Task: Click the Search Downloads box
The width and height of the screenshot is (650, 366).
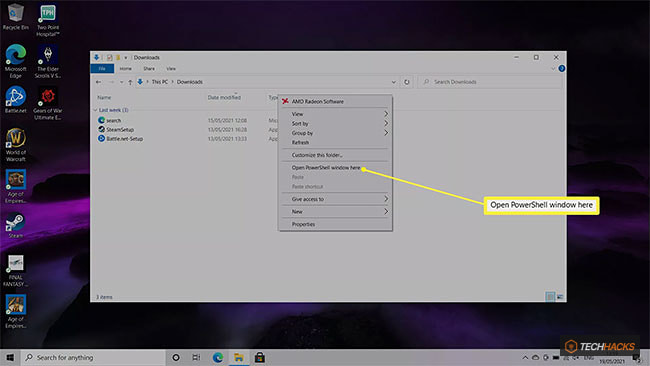Action: [490, 82]
